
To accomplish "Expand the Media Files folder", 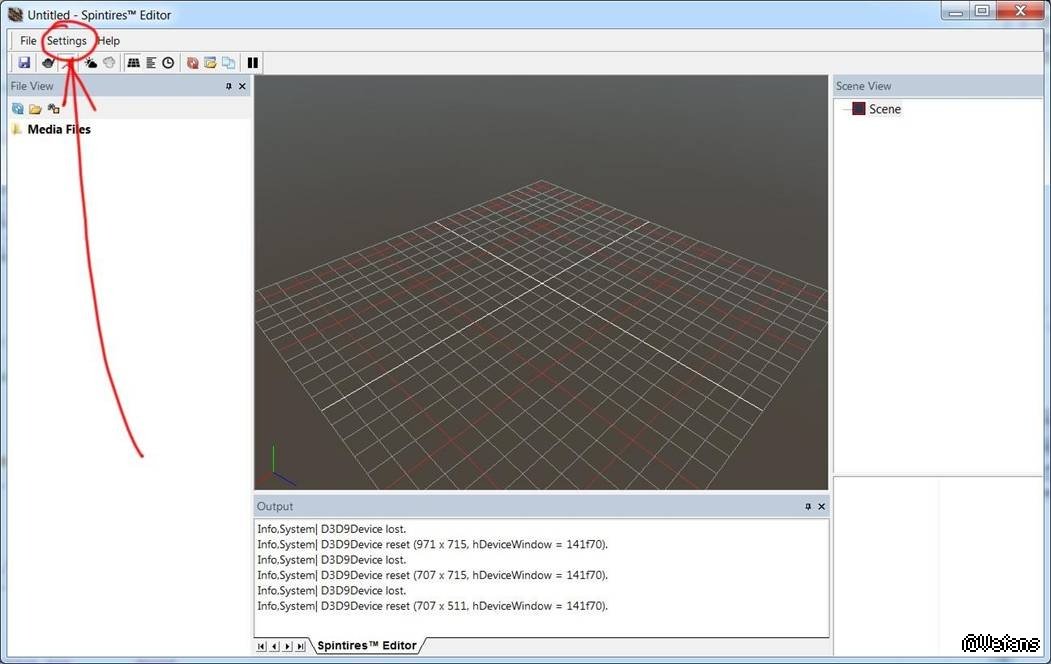I will (17, 129).
